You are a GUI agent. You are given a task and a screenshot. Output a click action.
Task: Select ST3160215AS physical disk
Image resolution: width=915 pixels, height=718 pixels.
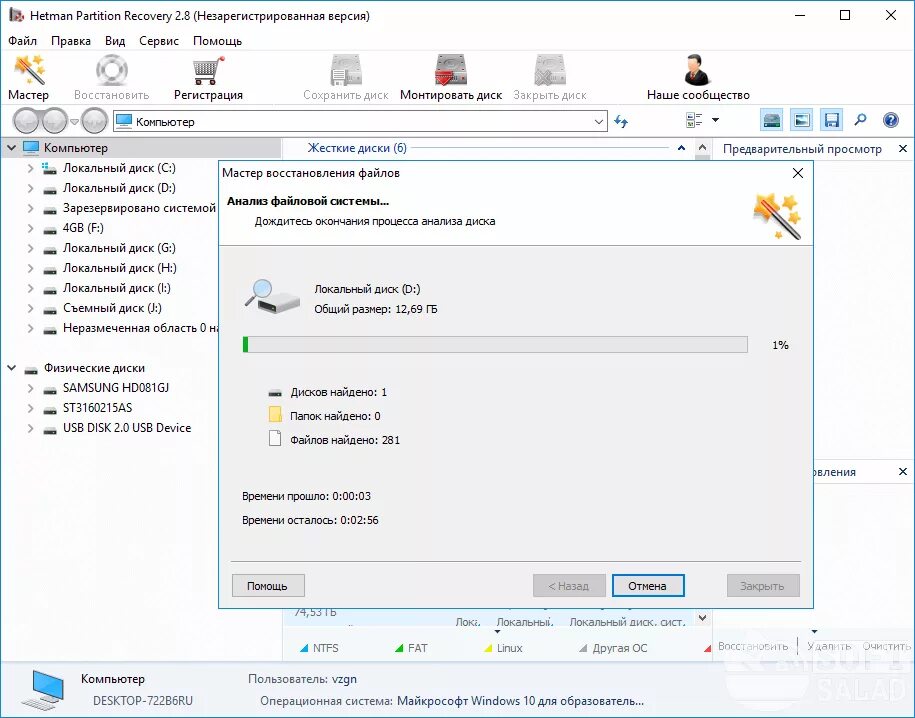97,407
